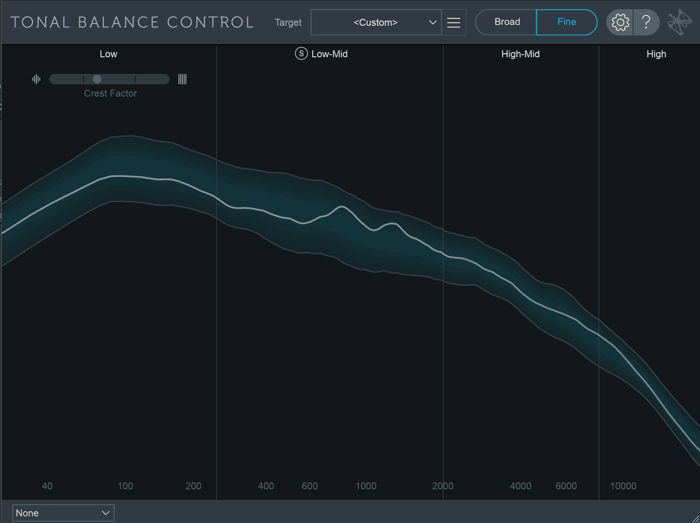This screenshot has width=700, height=523.
Task: Click the iZotope logo icon
Action: 680,22
